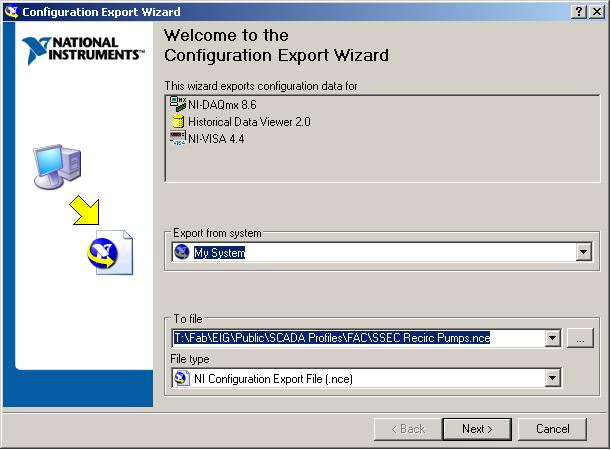Select the NI Configuration Export File (.nce) field
The width and height of the screenshot is (611, 450).
coord(366,378)
